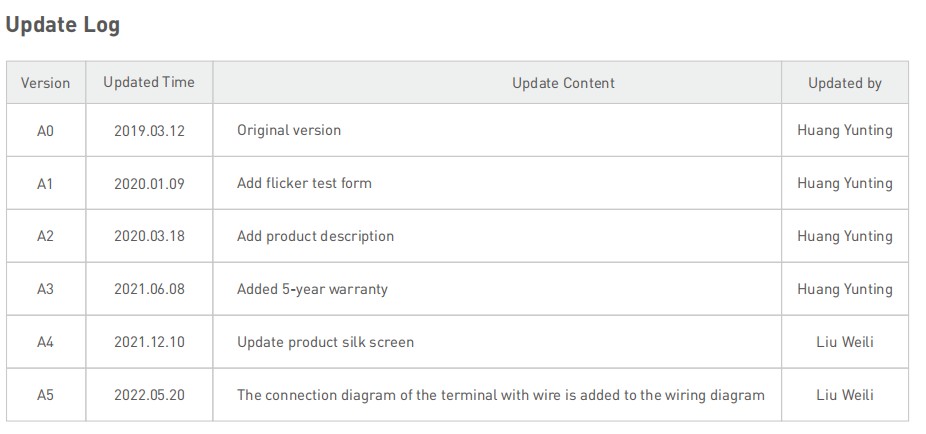Click version A5 cell
The height and width of the screenshot is (434, 926).
point(45,395)
